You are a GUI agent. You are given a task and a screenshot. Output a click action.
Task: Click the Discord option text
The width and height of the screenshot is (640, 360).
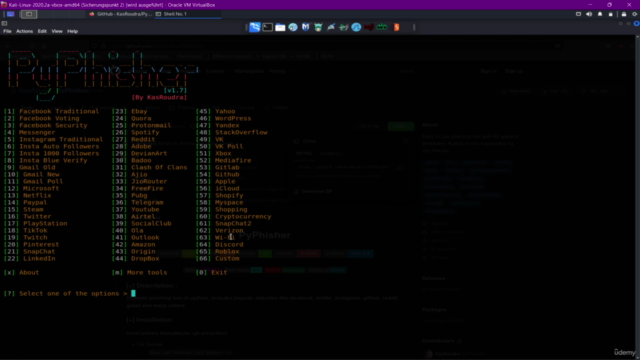(x=229, y=244)
